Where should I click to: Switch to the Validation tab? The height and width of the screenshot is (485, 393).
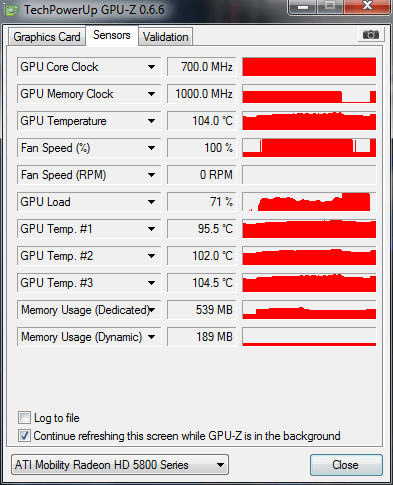coord(166,37)
